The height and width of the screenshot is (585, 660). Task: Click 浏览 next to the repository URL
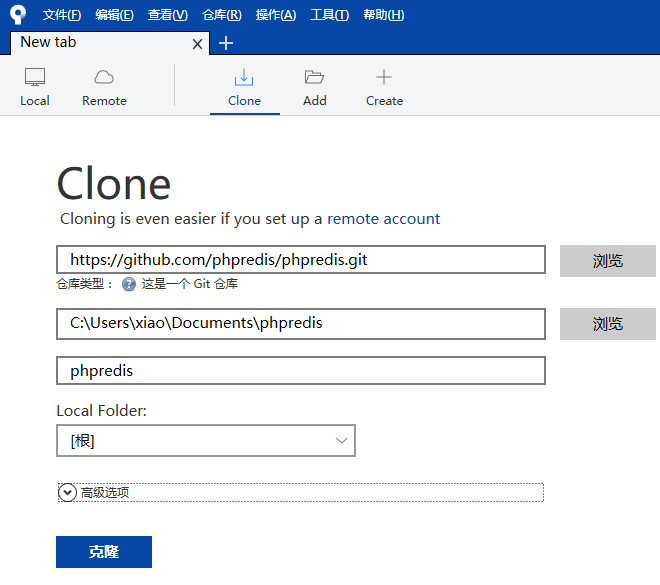607,261
